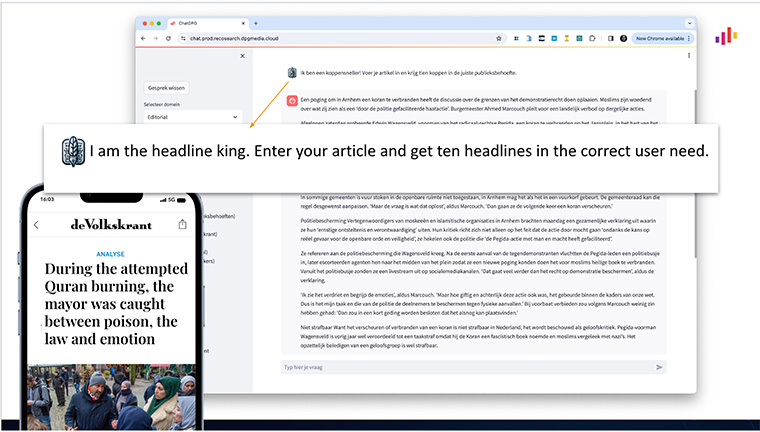This screenshot has height=432, width=760.
Task: Close the ChatDPG browser tab
Action: pyautogui.click(x=243, y=23)
